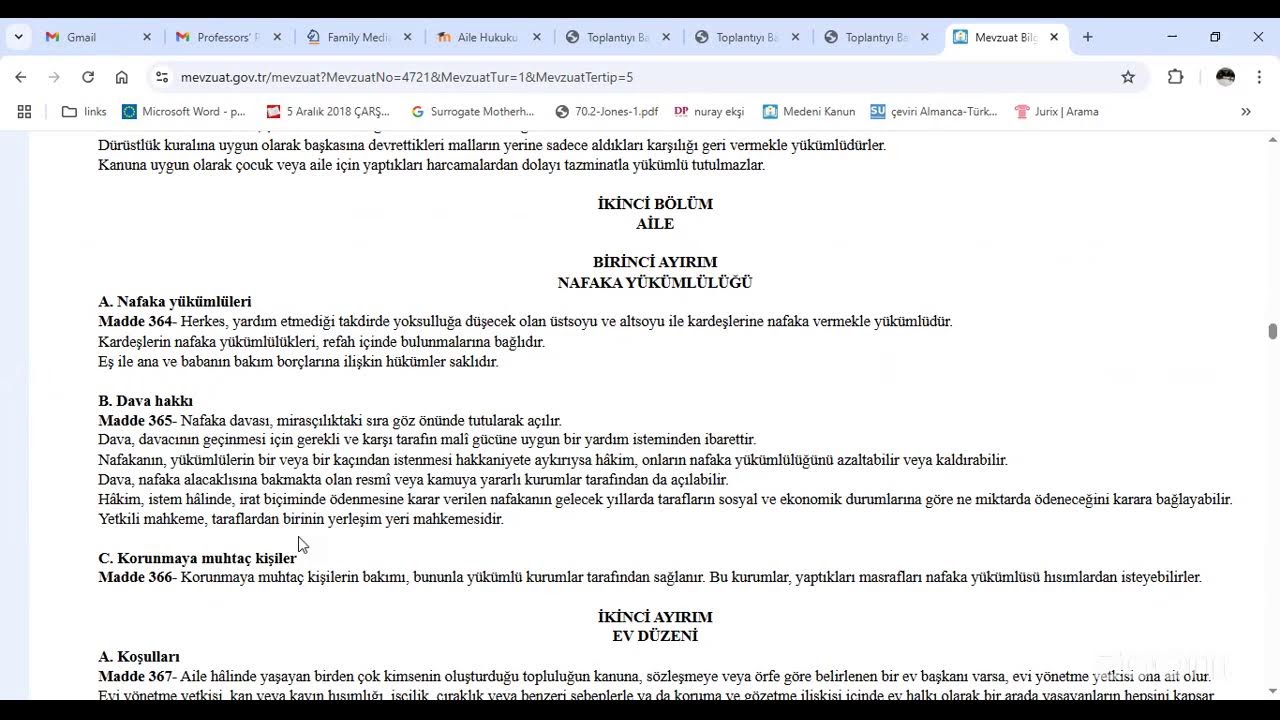Click İKİNCİ BÖLÜM heading

coord(655,204)
